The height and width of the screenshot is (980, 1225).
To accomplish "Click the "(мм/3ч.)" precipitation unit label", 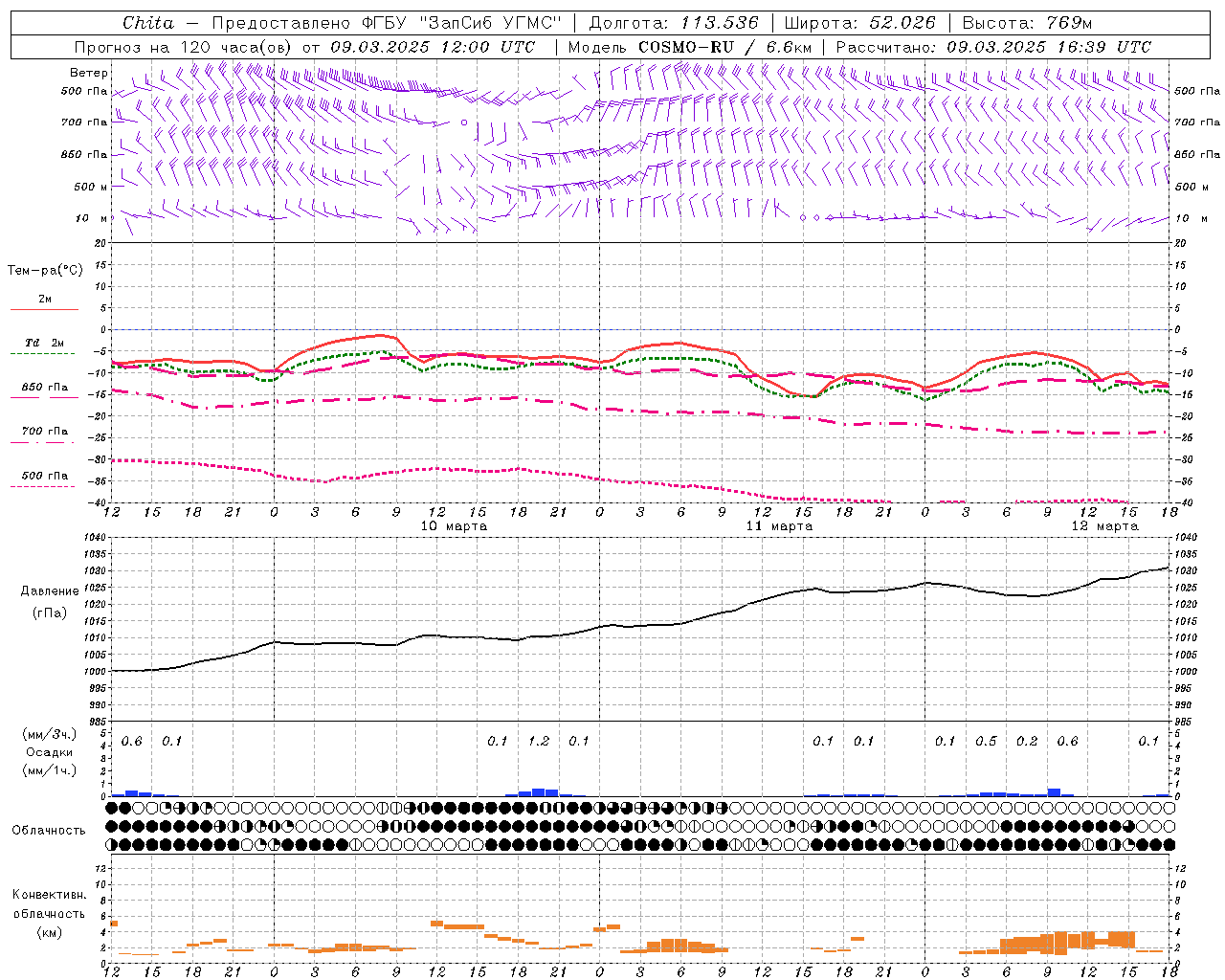I will pyautogui.click(x=49, y=734).
